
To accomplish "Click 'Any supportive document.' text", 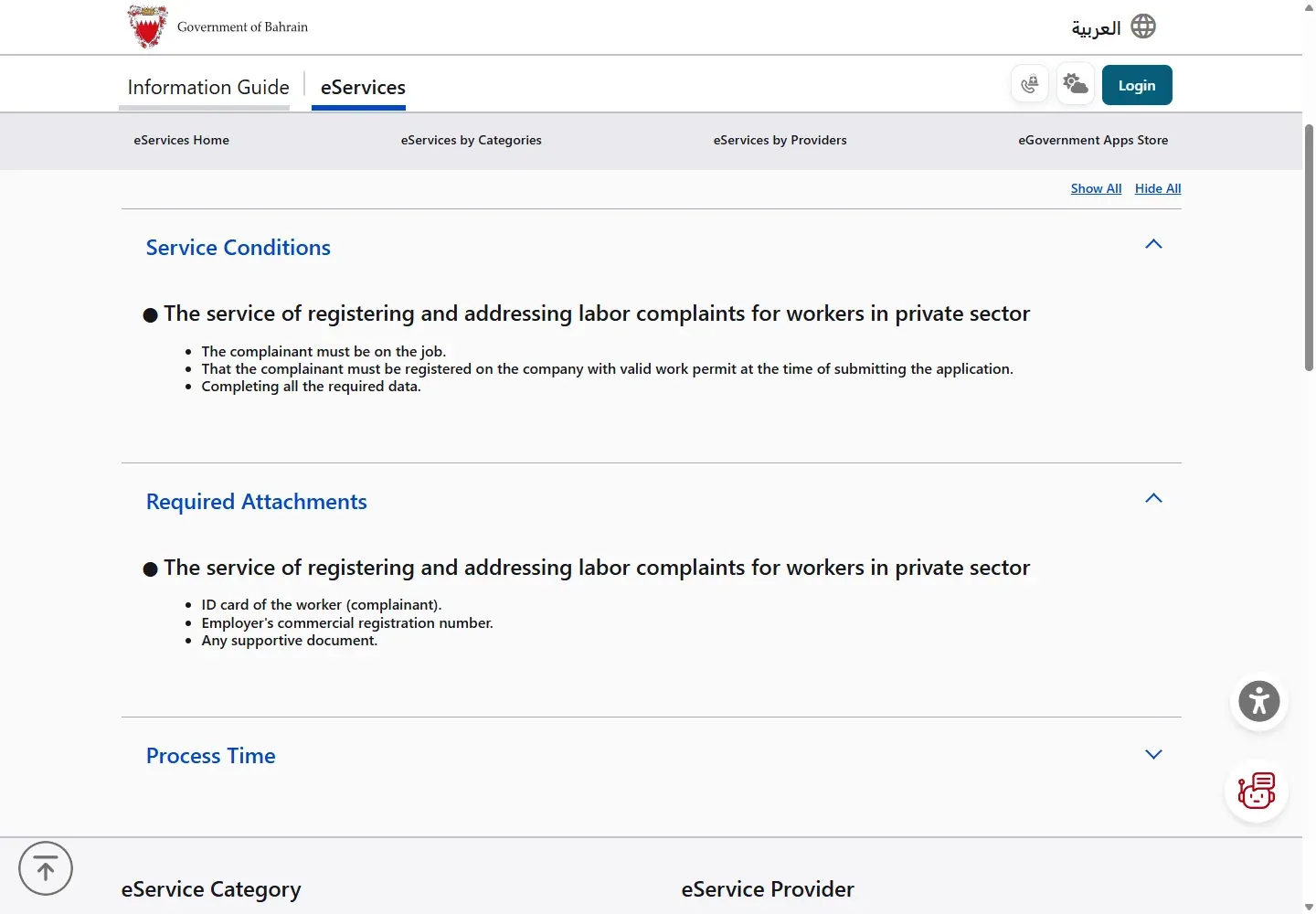I will (290, 641).
